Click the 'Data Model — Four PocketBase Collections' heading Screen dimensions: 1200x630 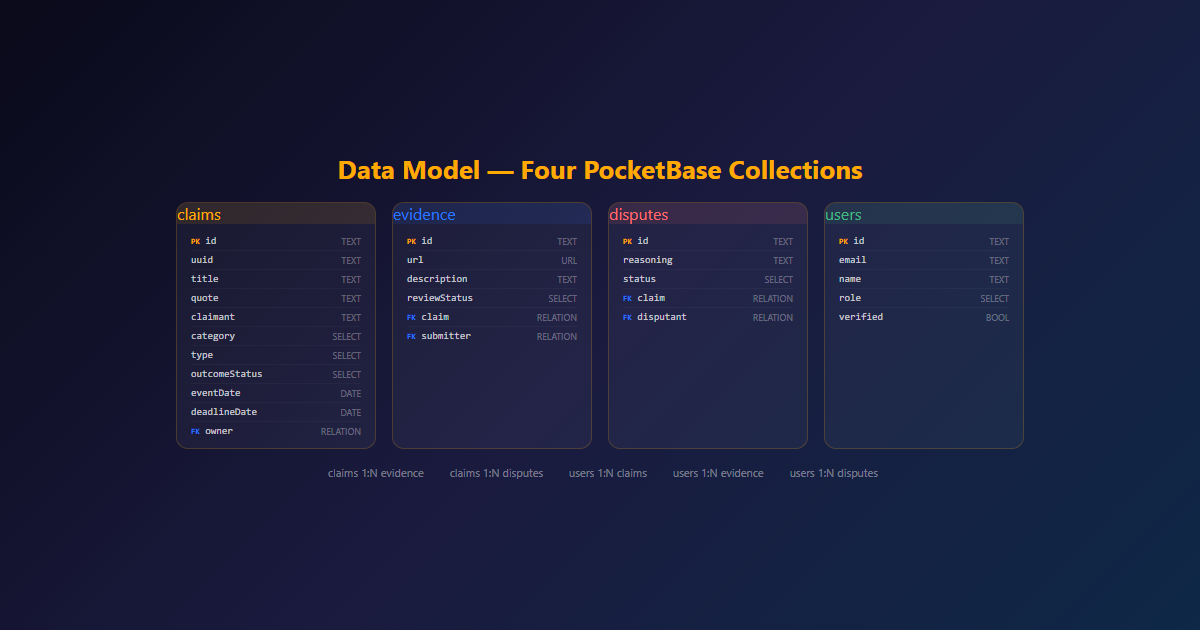(x=600, y=170)
